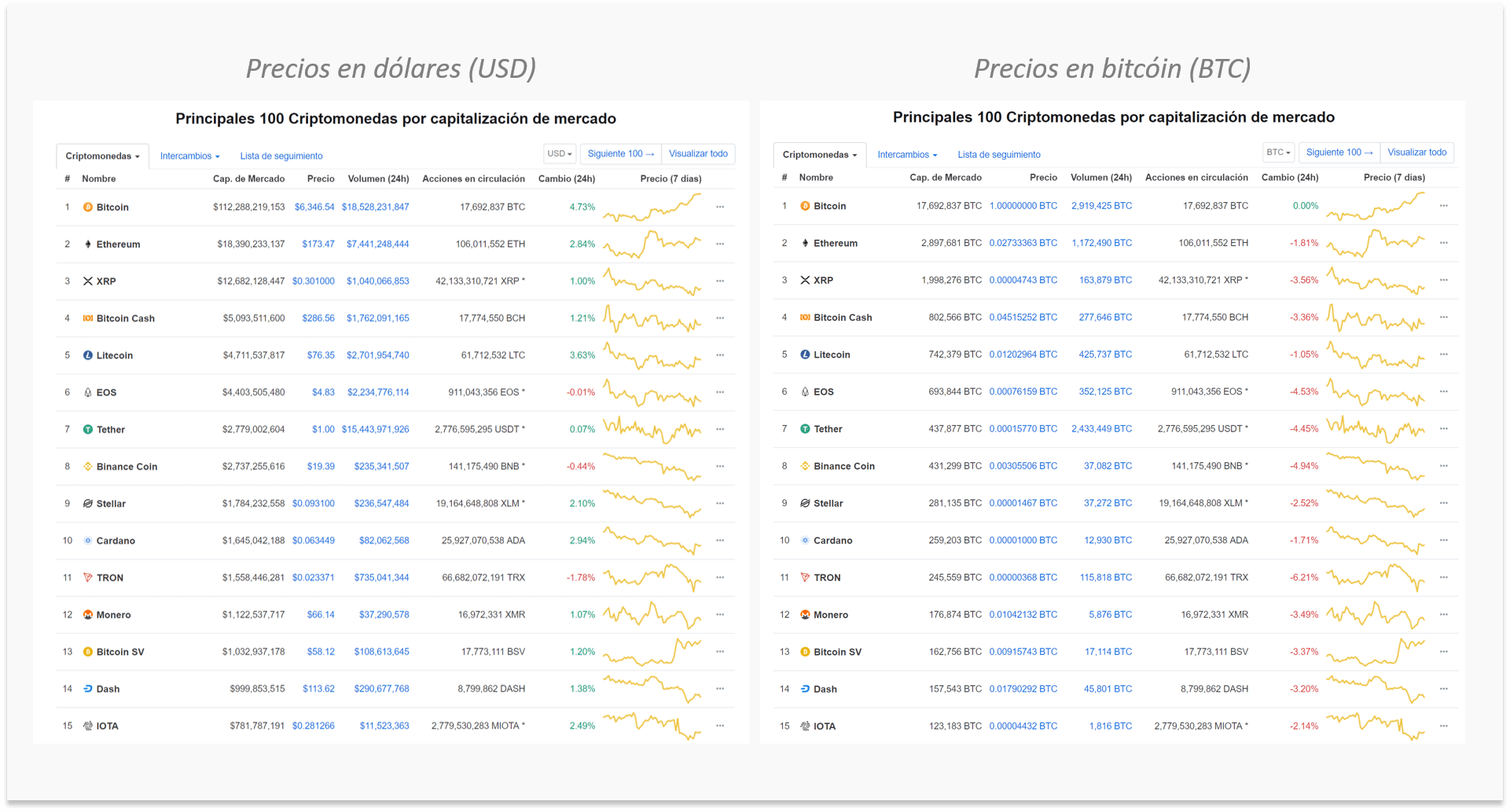
Task: Click Siguiente 100 button in BTC table
Action: tap(1339, 152)
